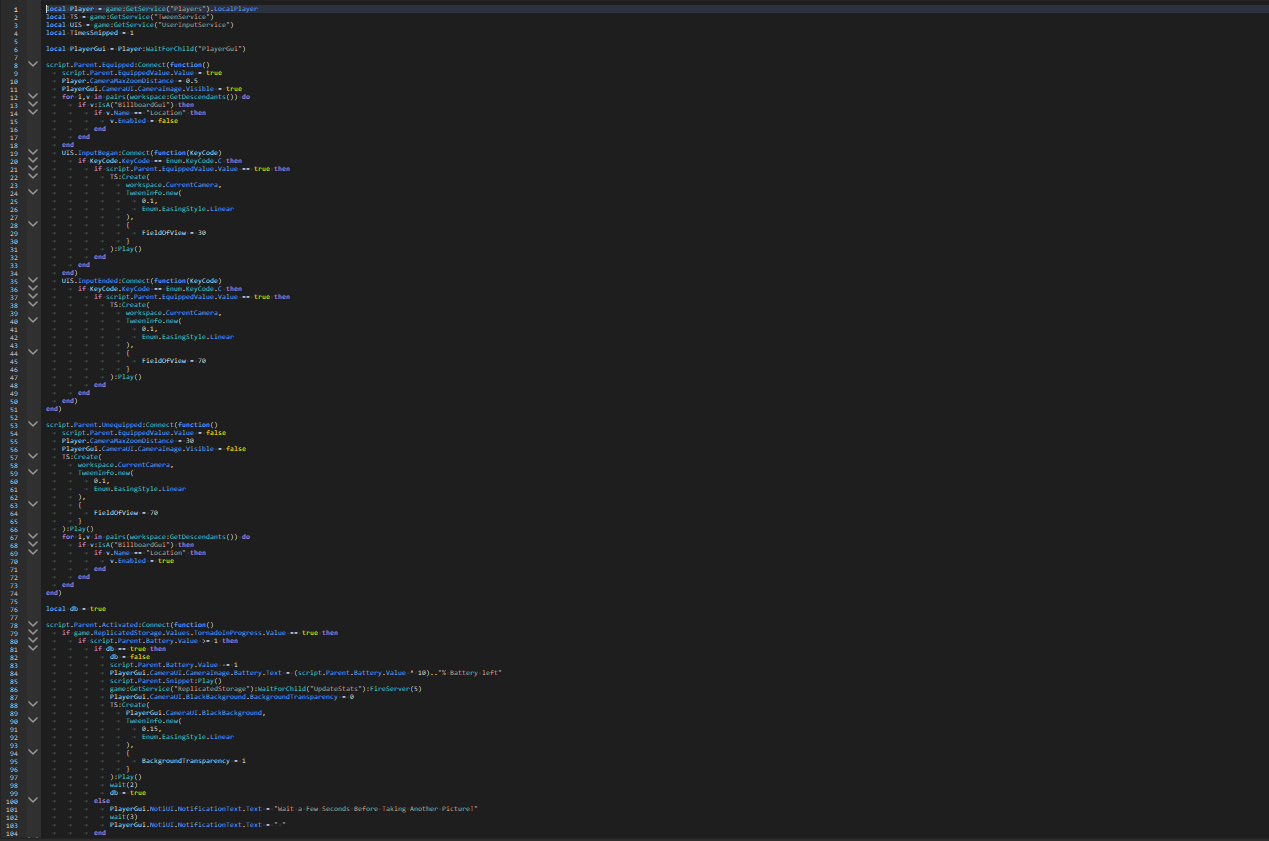Collapse the InputBegan handler fold on line 19
Viewport: 1269px width, 841px height.
(32, 152)
